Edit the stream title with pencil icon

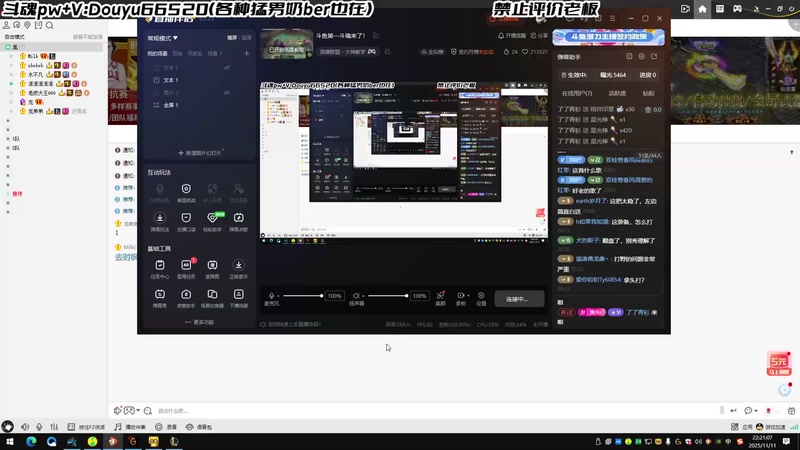pos(376,35)
